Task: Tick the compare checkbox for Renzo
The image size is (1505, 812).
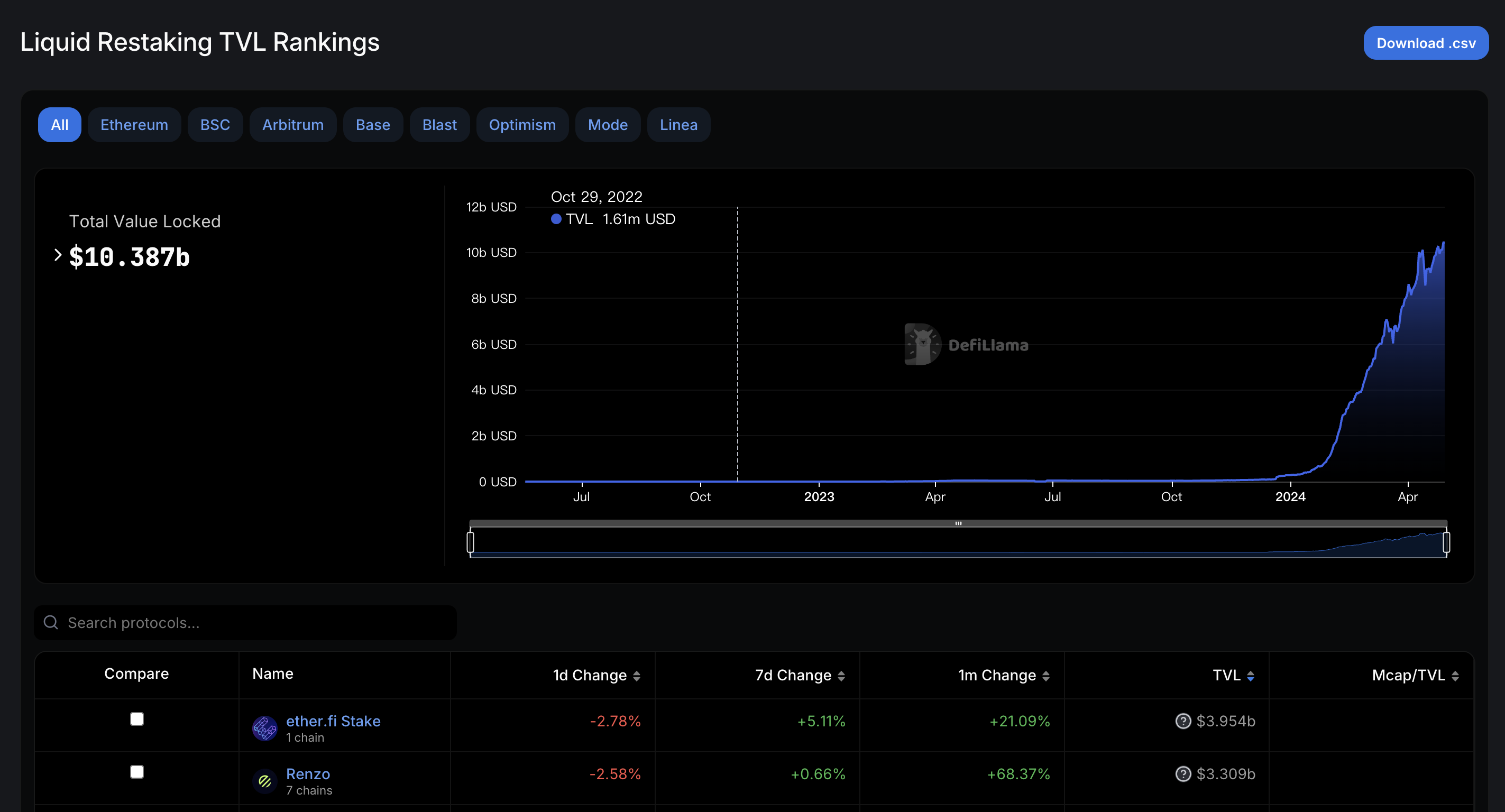Action: [137, 772]
